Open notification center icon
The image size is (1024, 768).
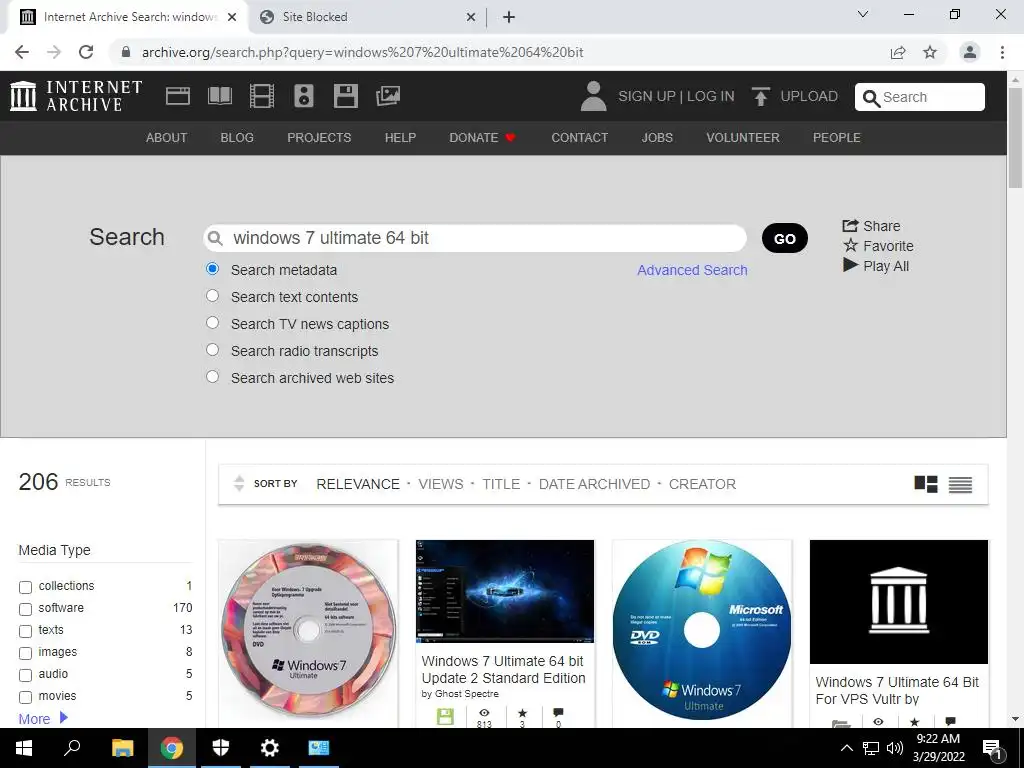(x=992, y=748)
